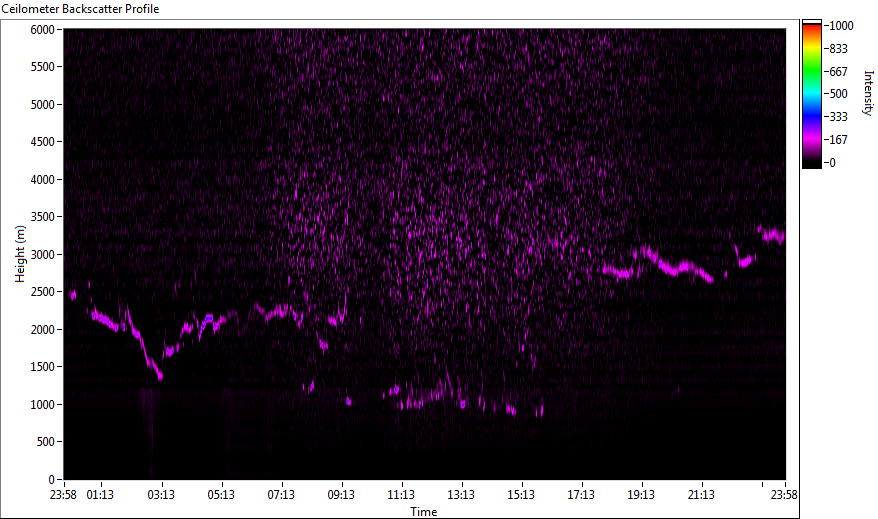Click the 1000 height axis label
The height and width of the screenshot is (519, 878).
[x=43, y=405]
